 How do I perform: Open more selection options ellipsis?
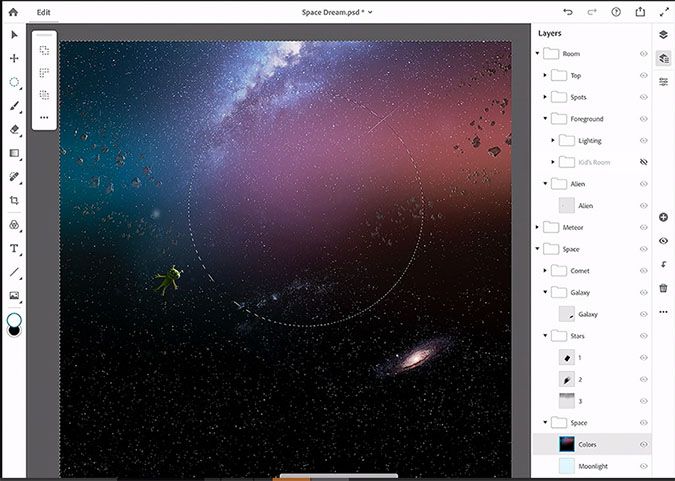pos(44,117)
